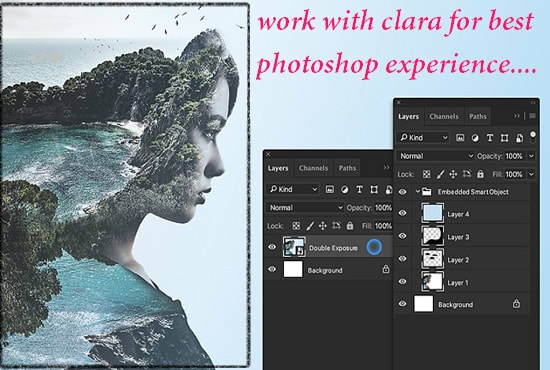Screen dimensions: 550x370
Task: Click Fill value in Double Exposure panel
Action: click(383, 226)
